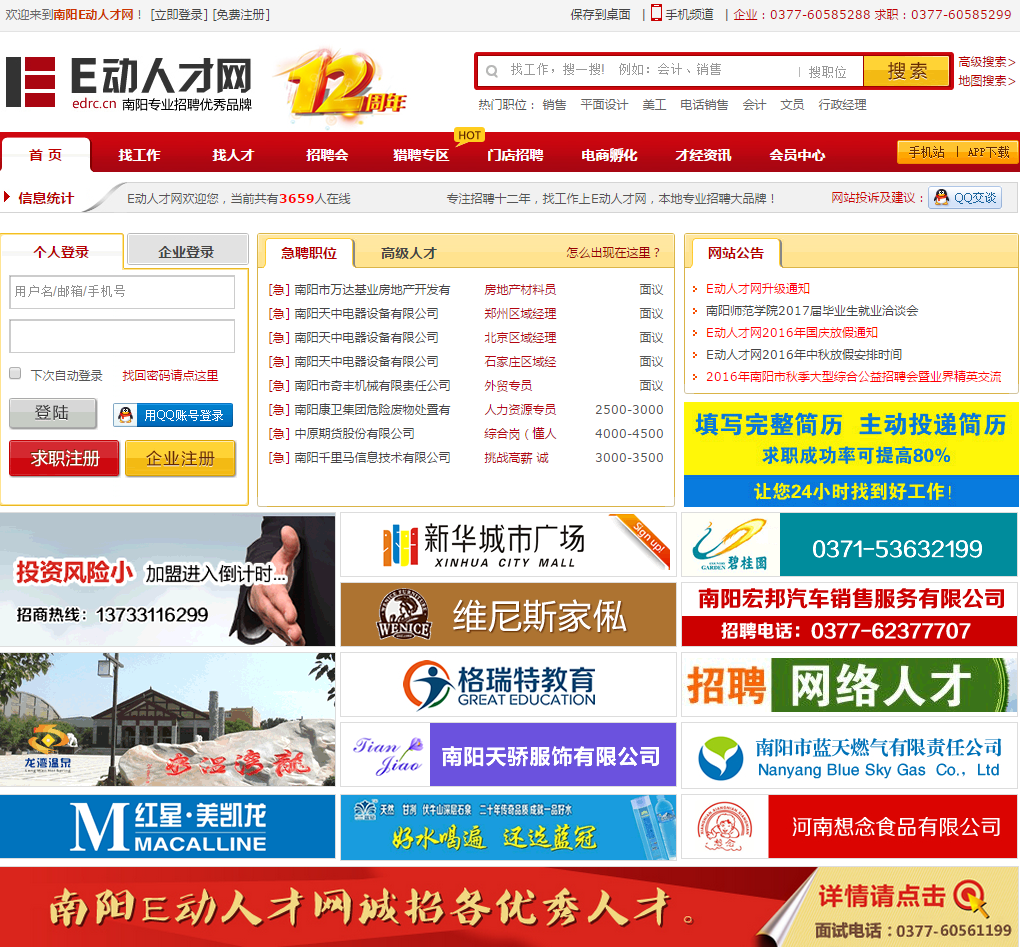
Task: Click the 手机站 button
Action: click(926, 152)
